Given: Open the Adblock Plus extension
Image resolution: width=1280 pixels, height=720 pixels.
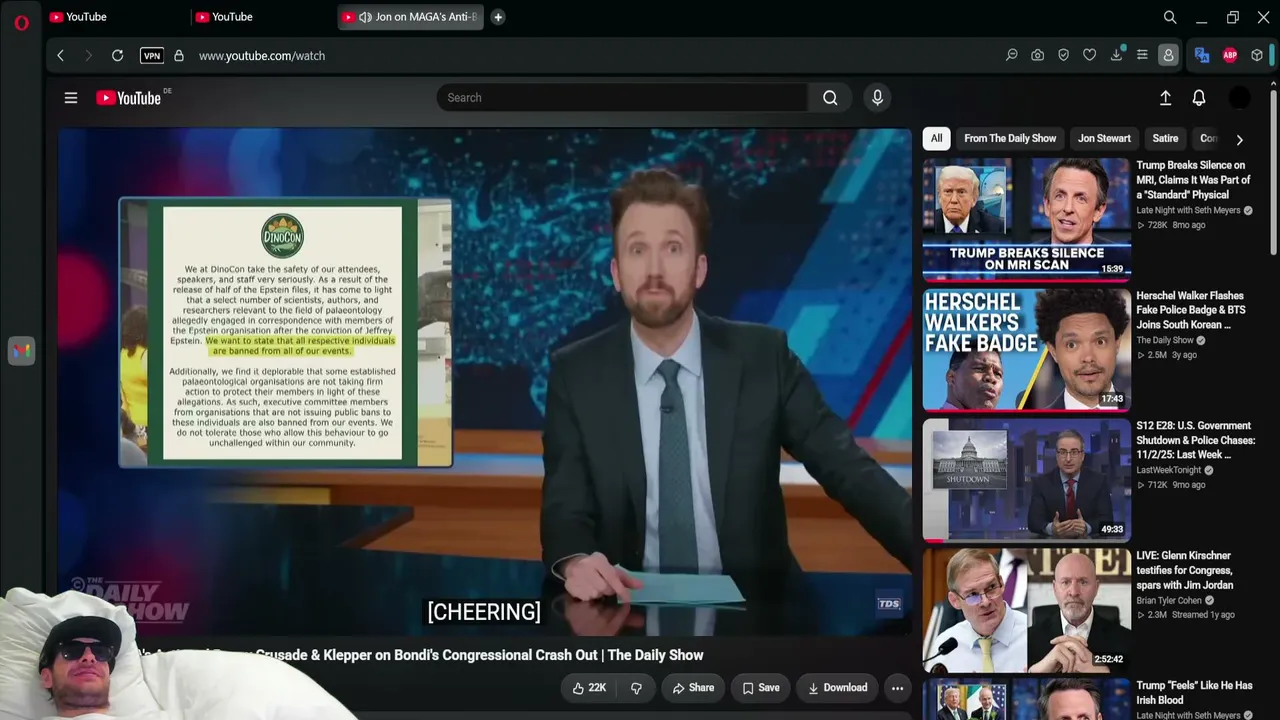Looking at the screenshot, I should 1230,55.
